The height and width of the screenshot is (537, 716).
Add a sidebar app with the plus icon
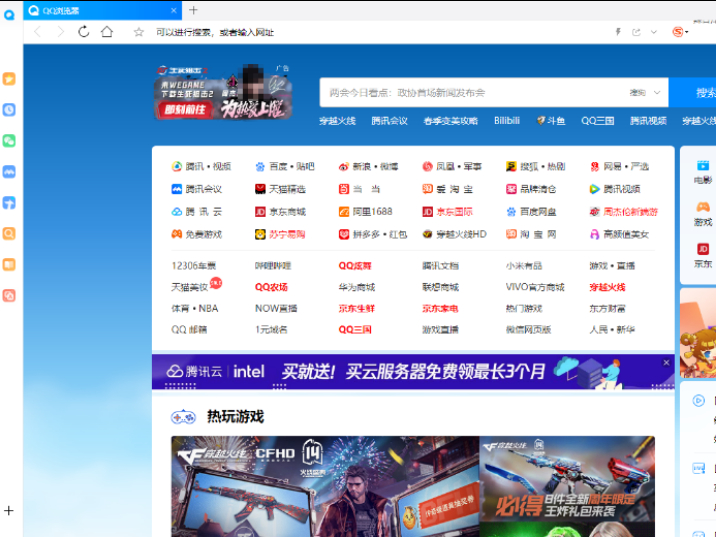click(x=9, y=511)
